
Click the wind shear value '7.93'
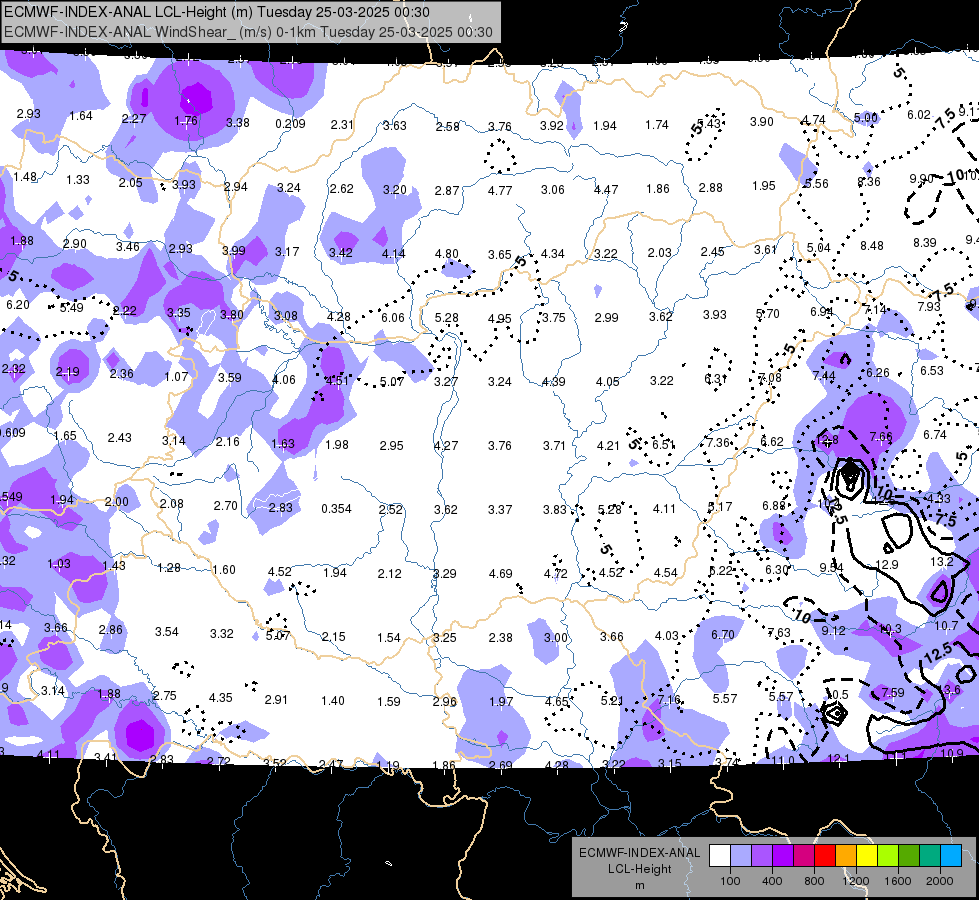tap(929, 307)
